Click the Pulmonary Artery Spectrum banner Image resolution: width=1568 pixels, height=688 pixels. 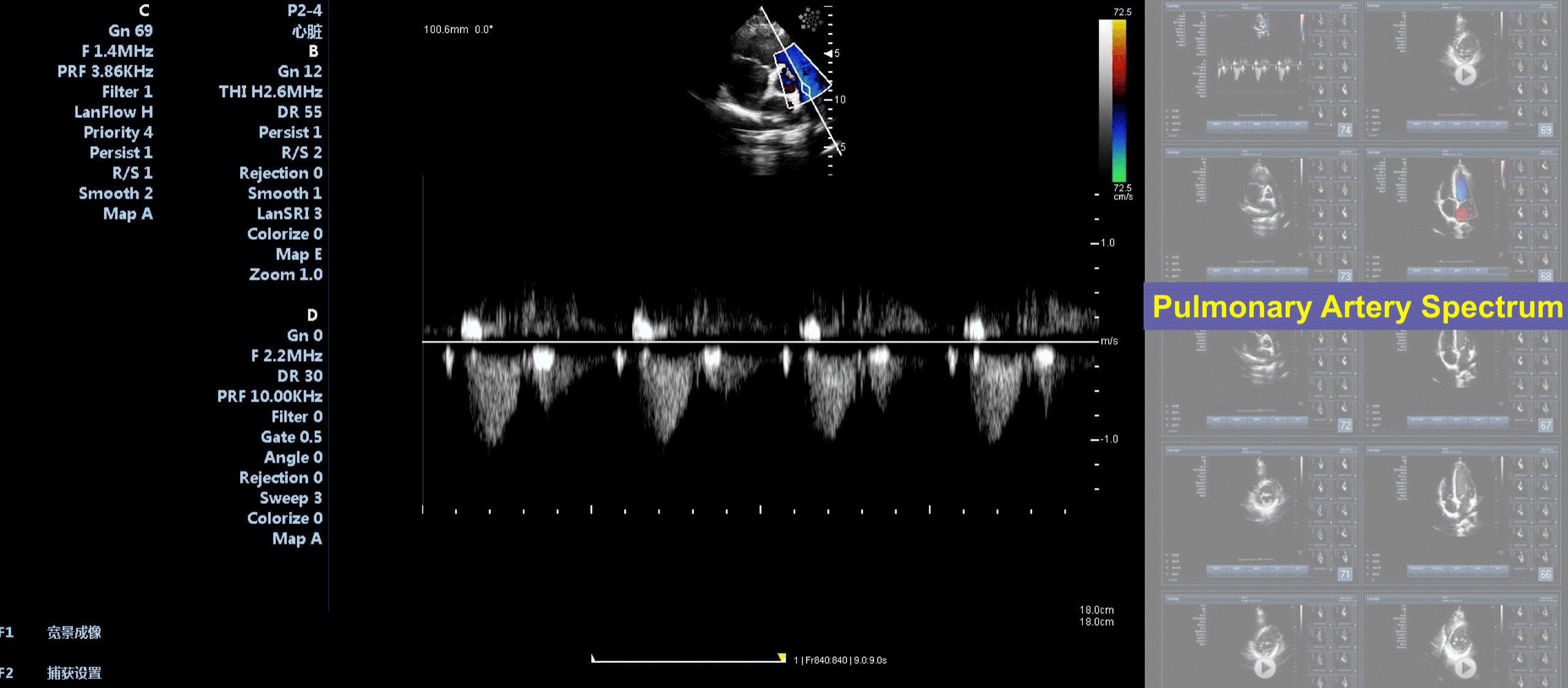click(x=1356, y=307)
